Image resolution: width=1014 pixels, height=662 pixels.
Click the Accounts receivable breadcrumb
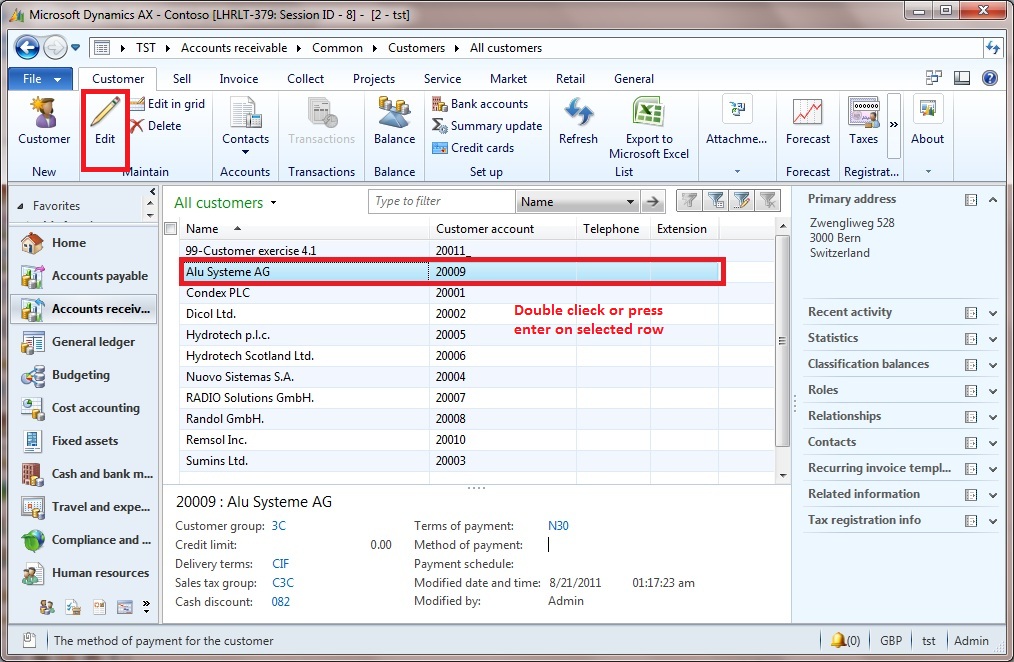(234, 48)
